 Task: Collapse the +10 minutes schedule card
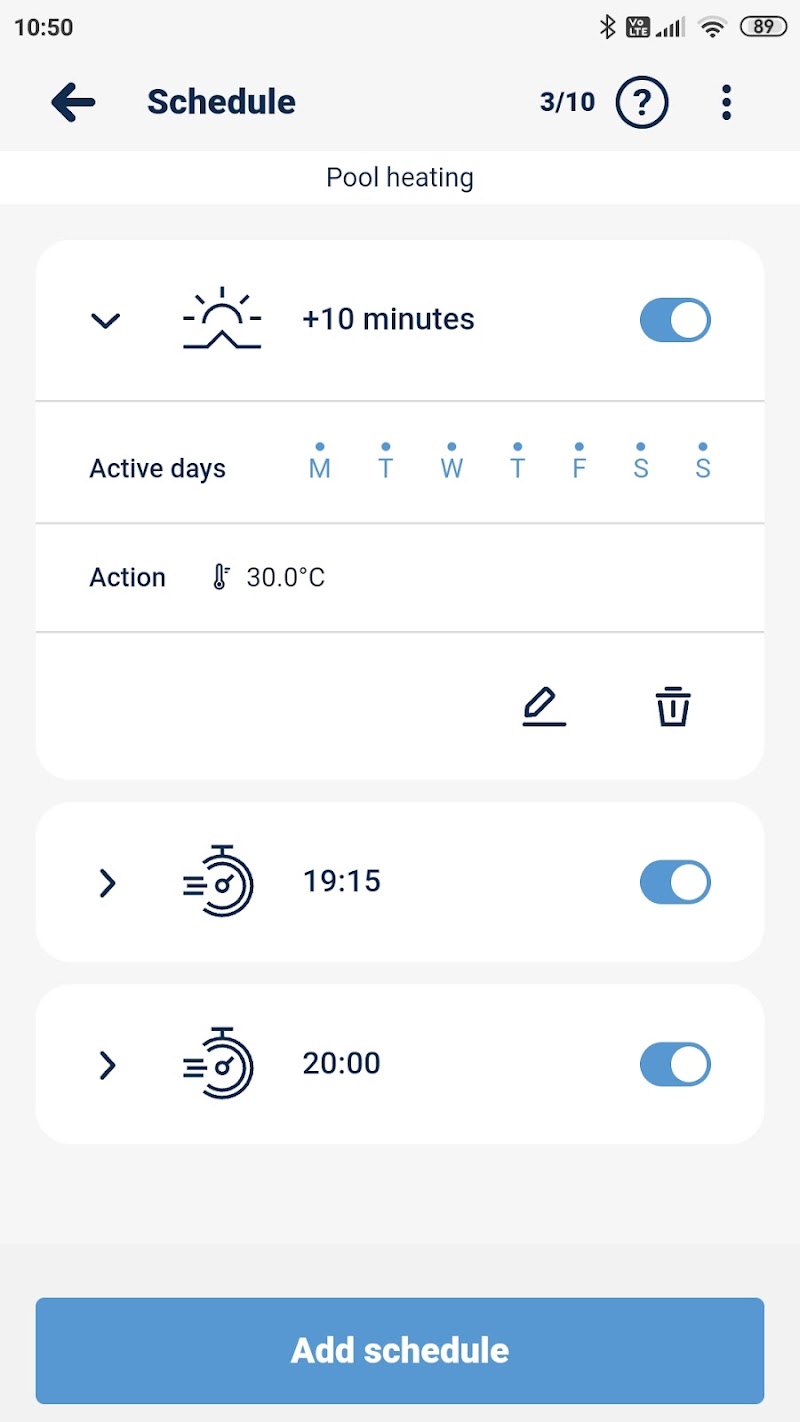click(106, 320)
